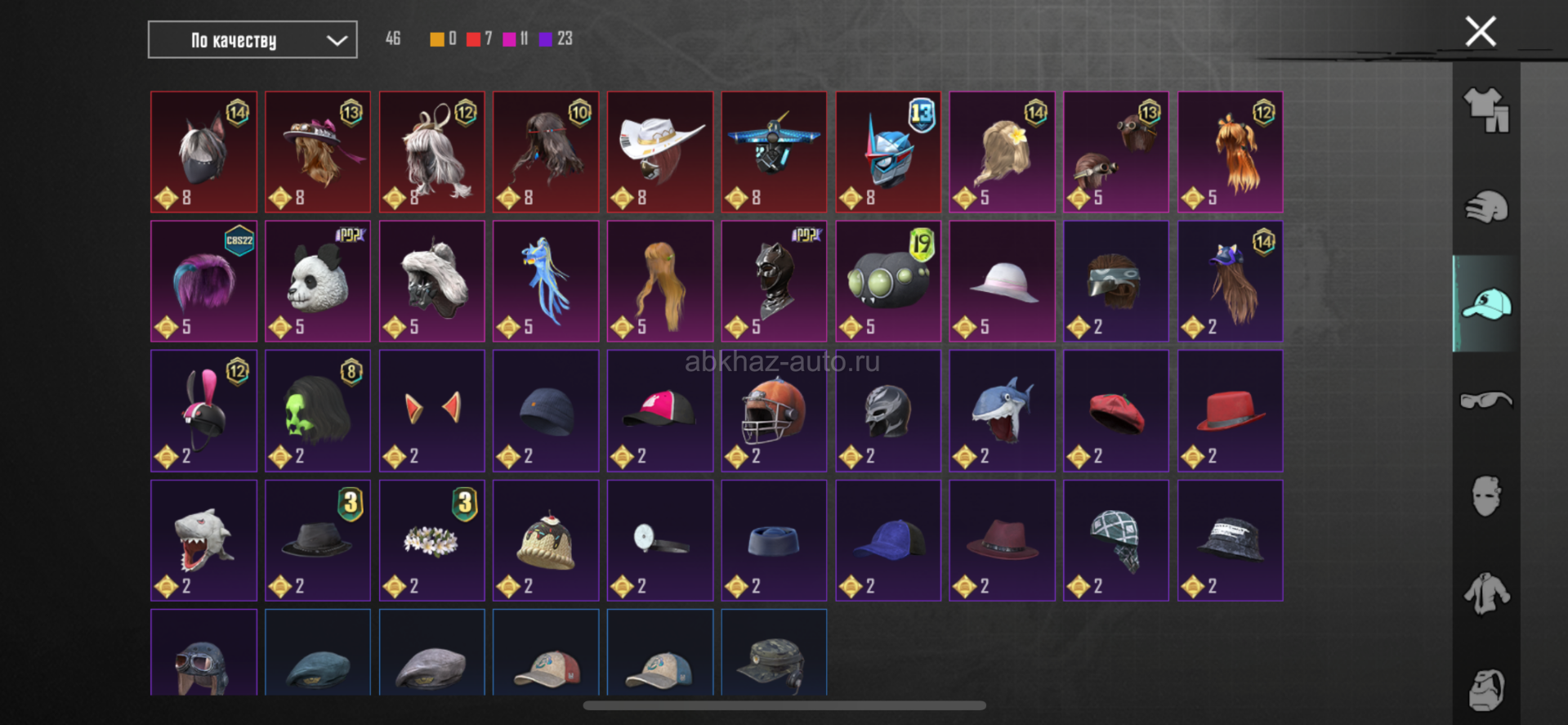Open the cap headwear category
The height and width of the screenshot is (725, 1568).
(1486, 304)
